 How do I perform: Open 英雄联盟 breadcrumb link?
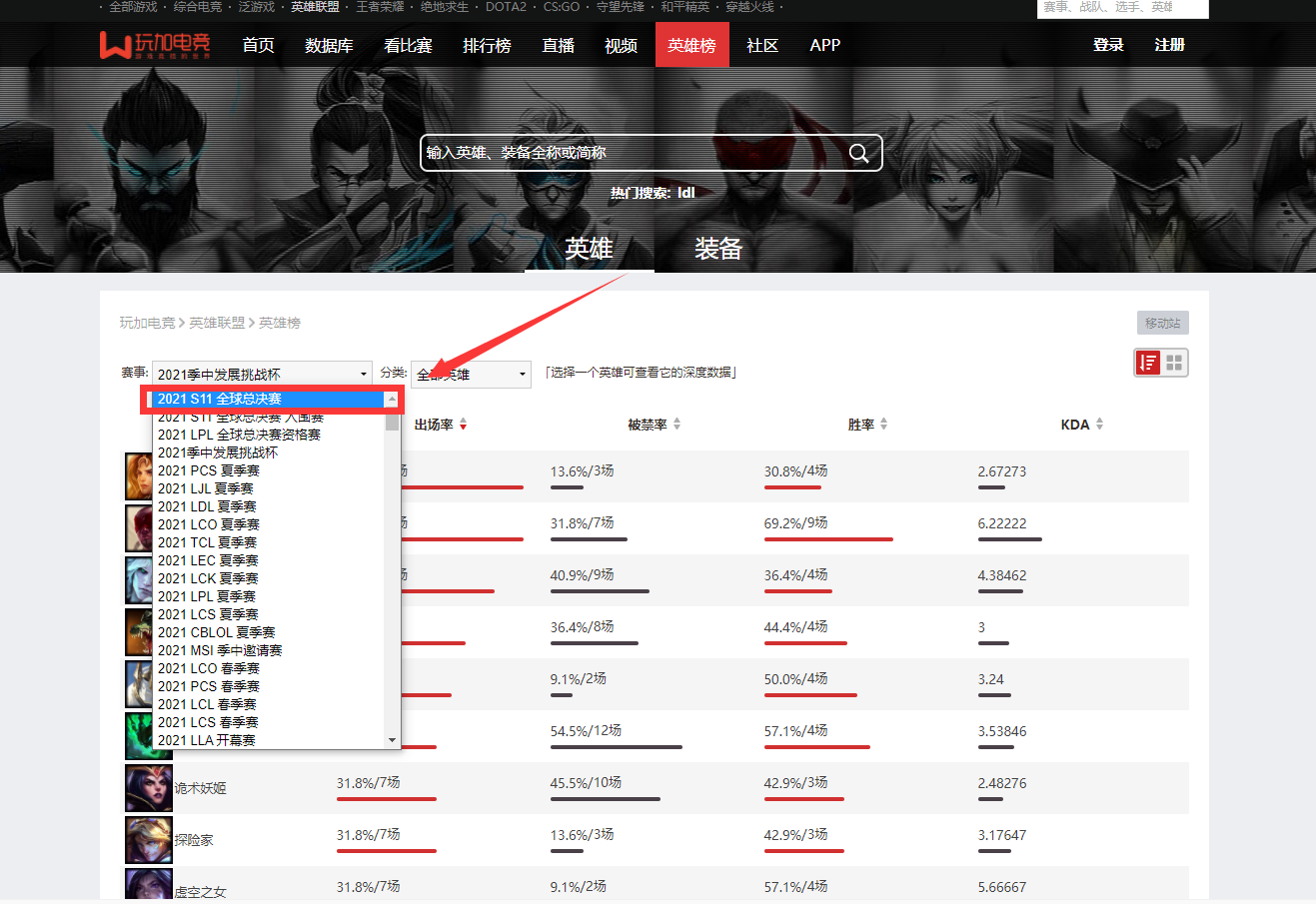217,323
